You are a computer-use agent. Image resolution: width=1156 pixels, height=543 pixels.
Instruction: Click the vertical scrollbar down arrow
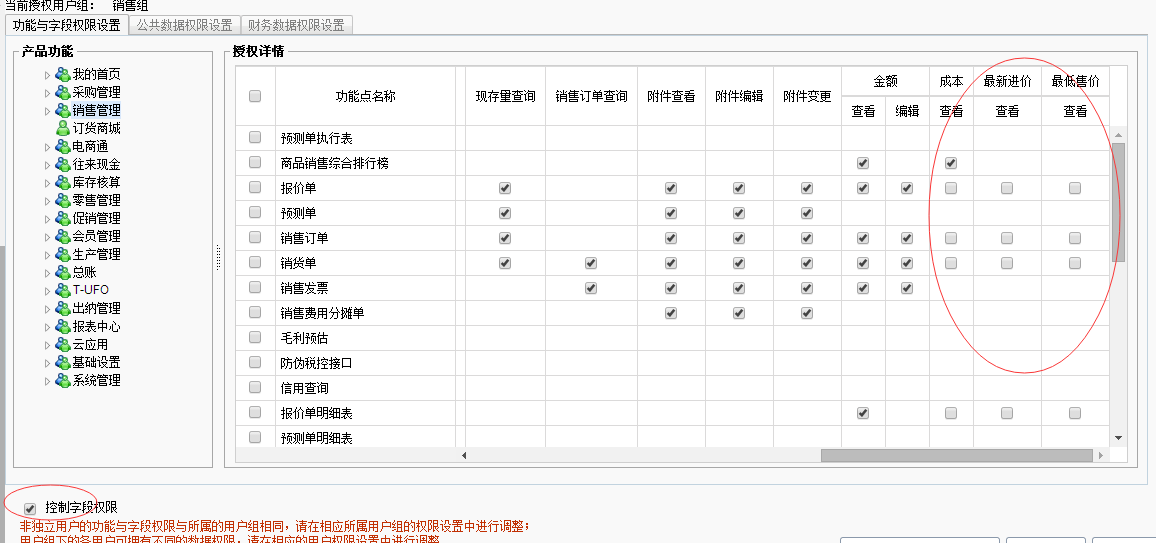pyautogui.click(x=1118, y=438)
